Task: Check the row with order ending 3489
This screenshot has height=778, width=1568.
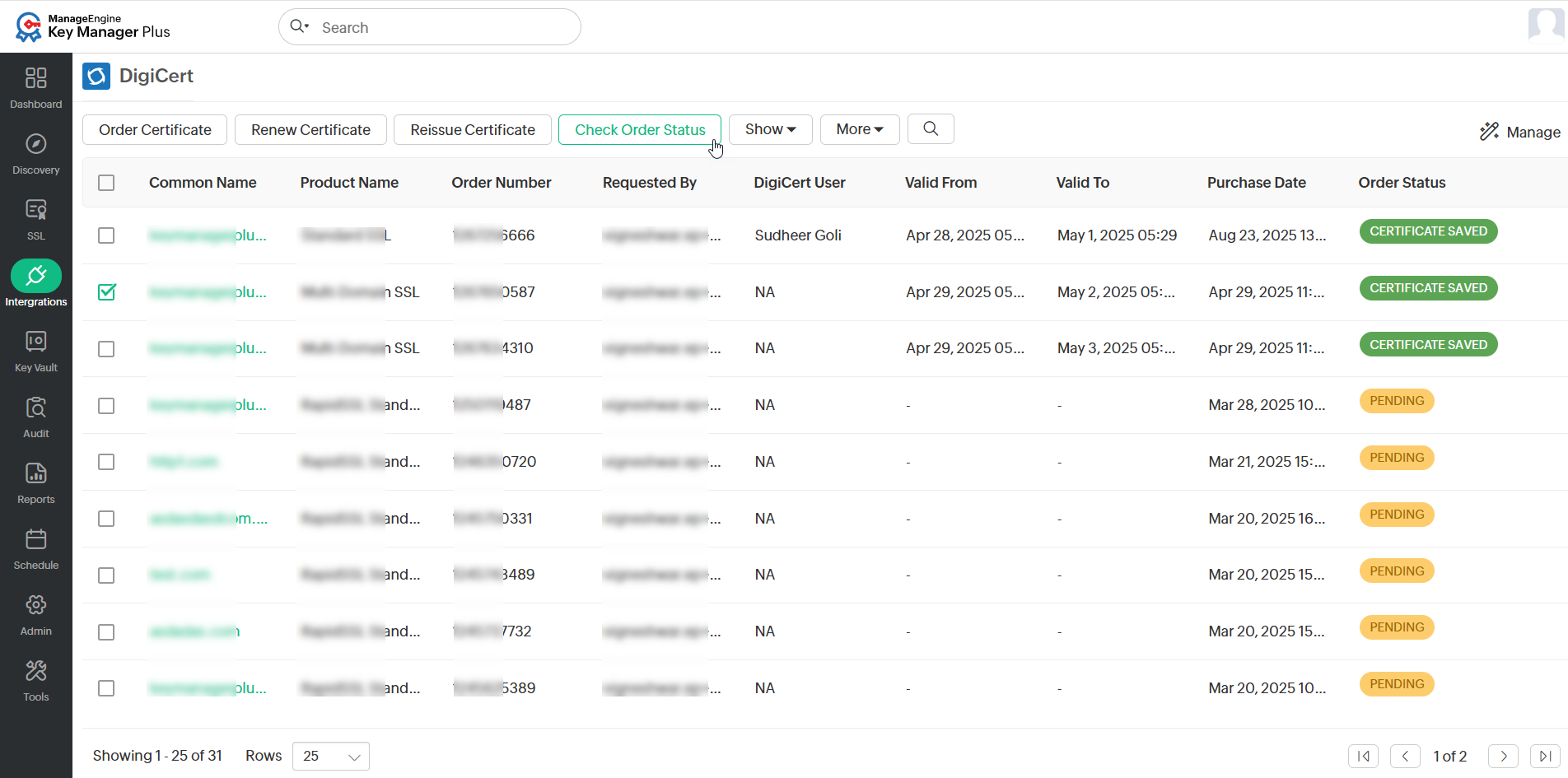Action: [106, 575]
